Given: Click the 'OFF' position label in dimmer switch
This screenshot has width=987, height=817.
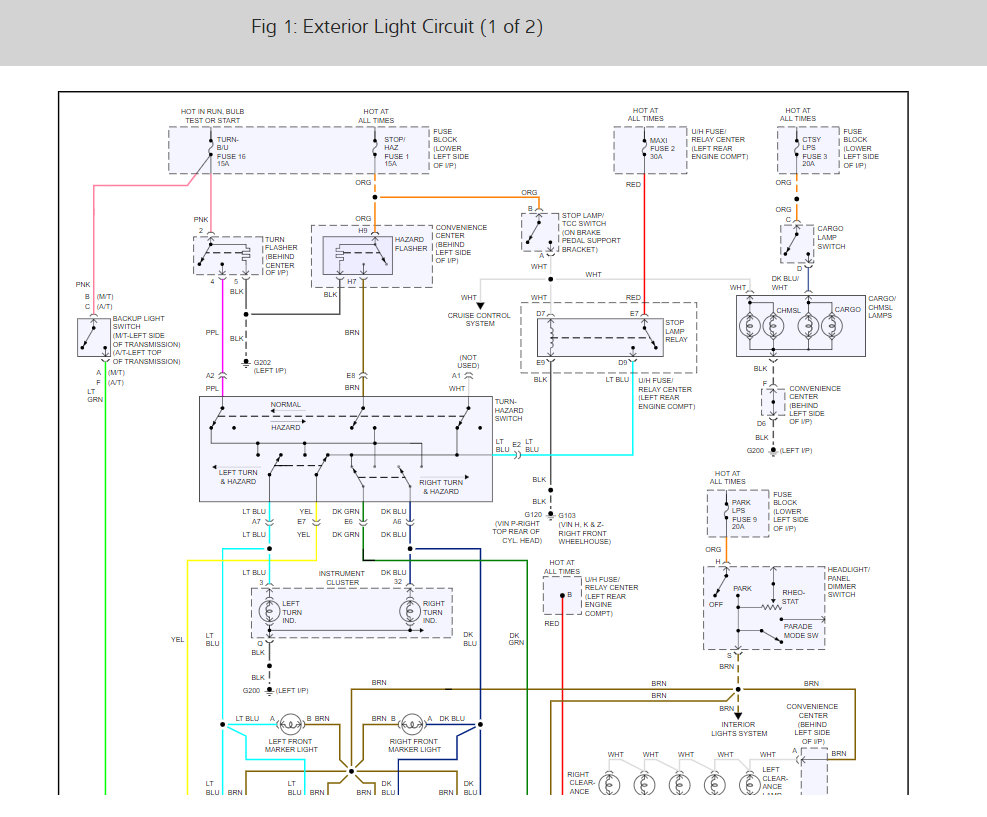Looking at the screenshot, I should point(716,604).
